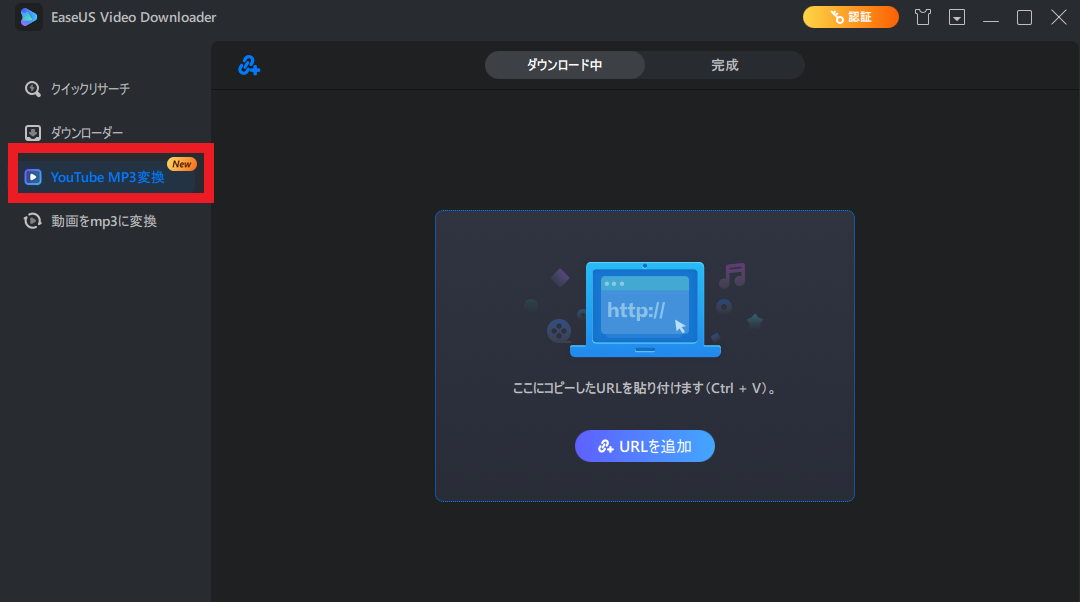Screen dimensions: 1080x602
Task: Switch to the 完成 tab
Action: (x=725, y=65)
